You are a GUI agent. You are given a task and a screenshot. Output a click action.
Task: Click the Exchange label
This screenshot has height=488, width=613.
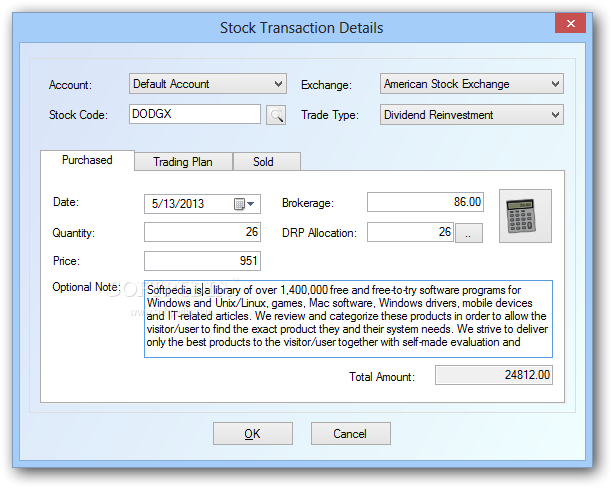click(326, 85)
